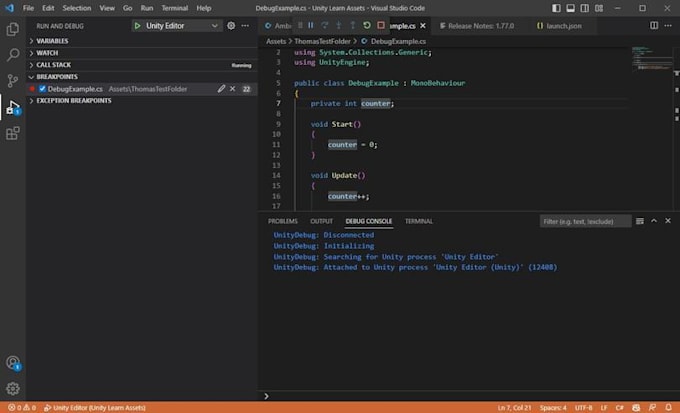Image resolution: width=680 pixels, height=413 pixels.
Task: Click Step Out in debug toolbar
Action: [353, 26]
